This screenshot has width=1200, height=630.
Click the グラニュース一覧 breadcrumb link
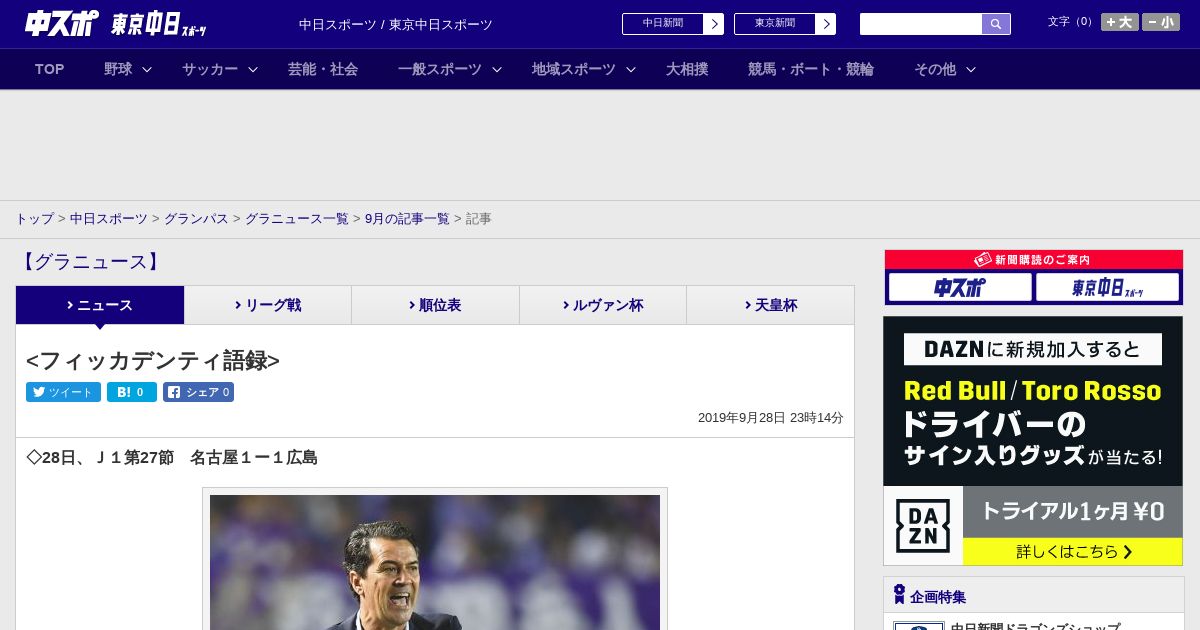pos(297,218)
